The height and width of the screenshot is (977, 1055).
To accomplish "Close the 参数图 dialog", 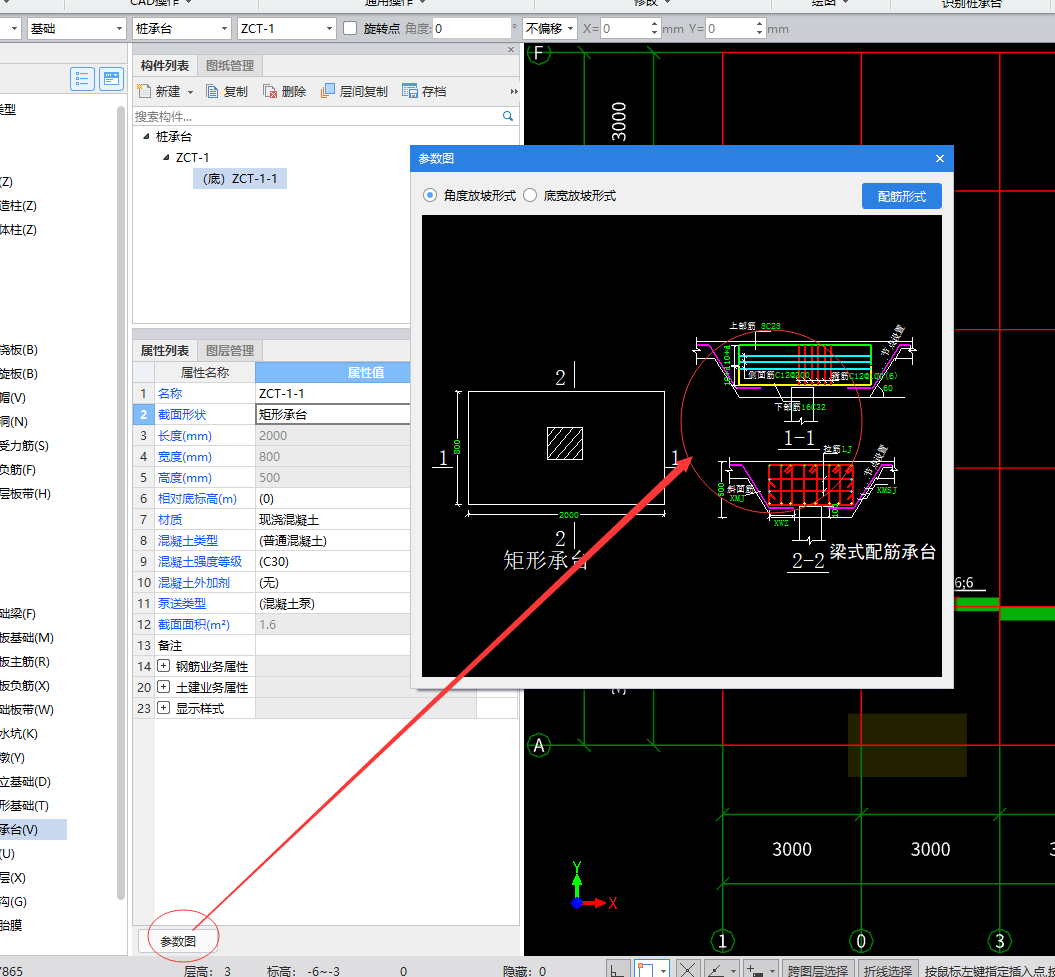I will 940,159.
